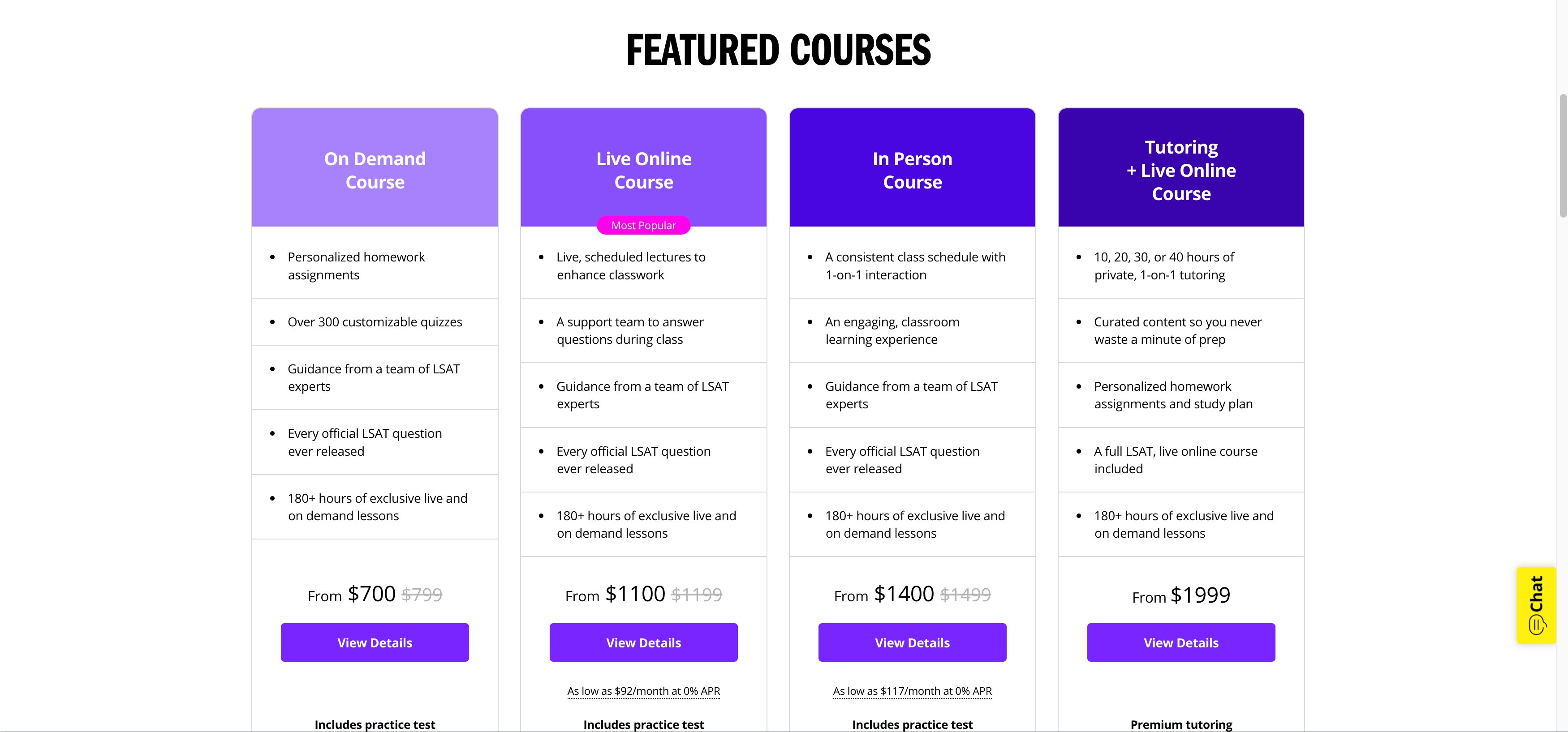This screenshot has width=1568, height=732.
Task: Click the $700 On Demand price
Action: (371, 594)
